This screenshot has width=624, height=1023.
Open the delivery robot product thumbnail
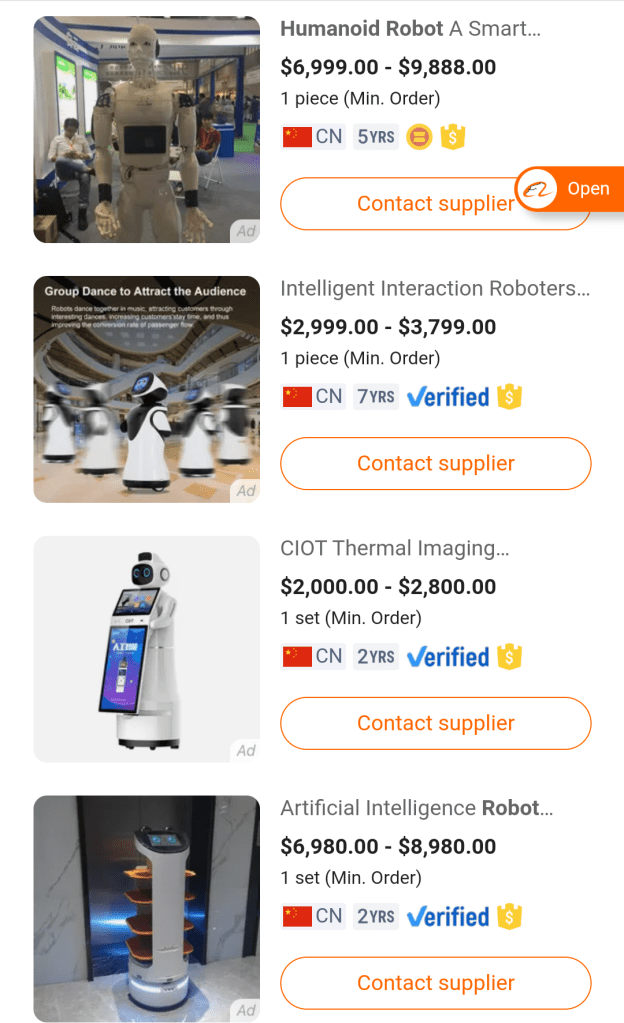[x=147, y=909]
